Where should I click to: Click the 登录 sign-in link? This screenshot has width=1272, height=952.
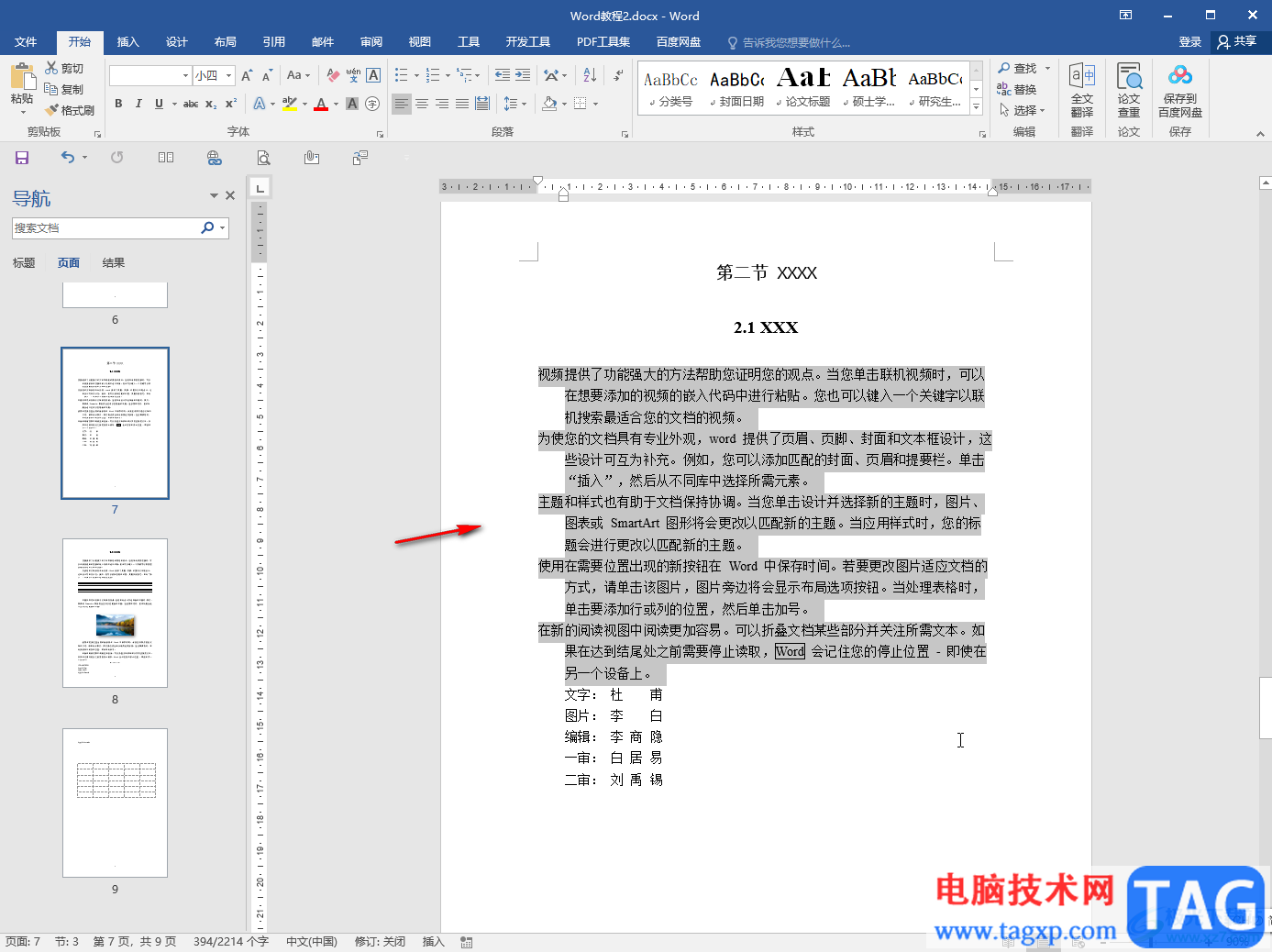coord(1189,42)
